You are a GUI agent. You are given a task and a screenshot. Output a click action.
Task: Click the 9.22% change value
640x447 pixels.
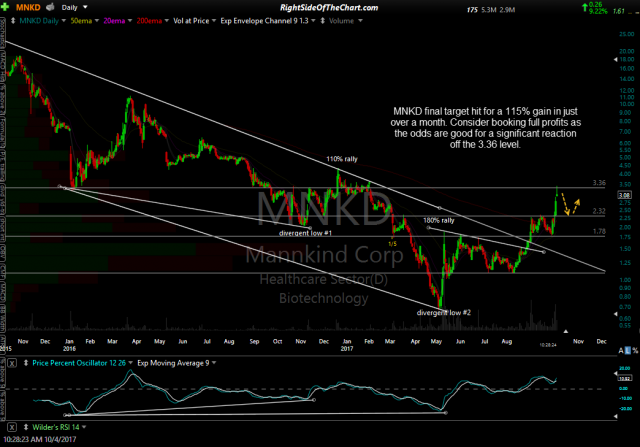[598, 11]
